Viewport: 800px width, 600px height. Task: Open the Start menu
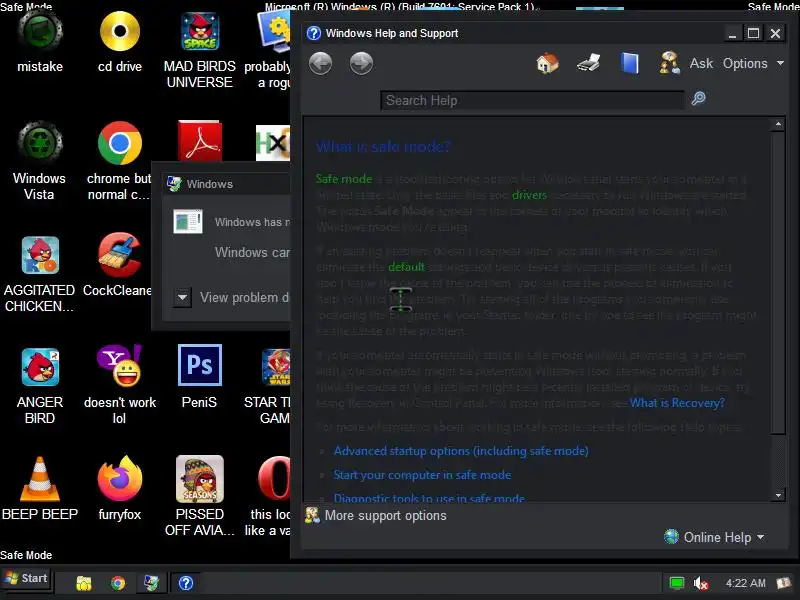pos(27,579)
